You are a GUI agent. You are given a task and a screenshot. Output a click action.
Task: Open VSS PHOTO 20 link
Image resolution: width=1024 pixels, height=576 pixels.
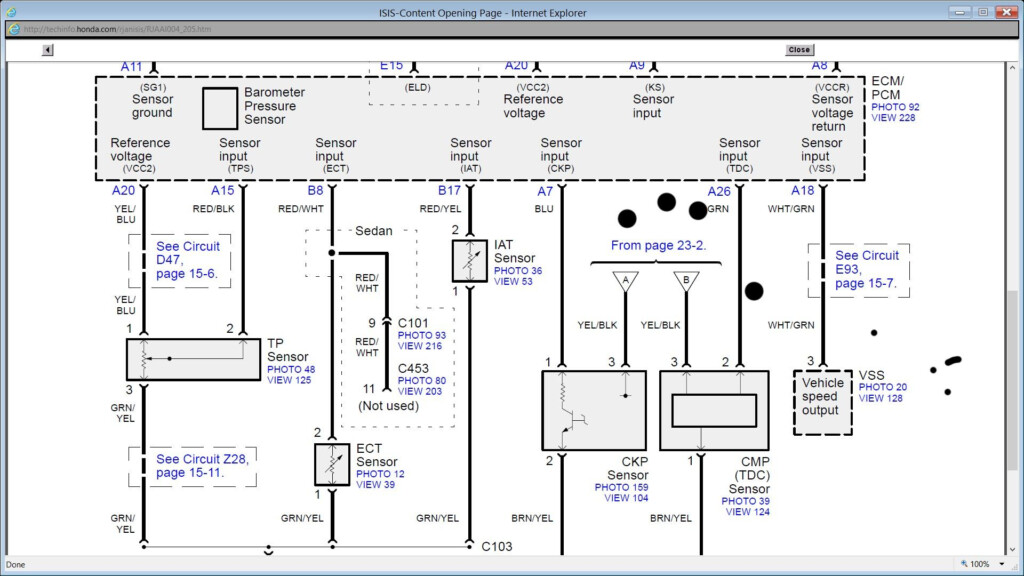point(882,387)
